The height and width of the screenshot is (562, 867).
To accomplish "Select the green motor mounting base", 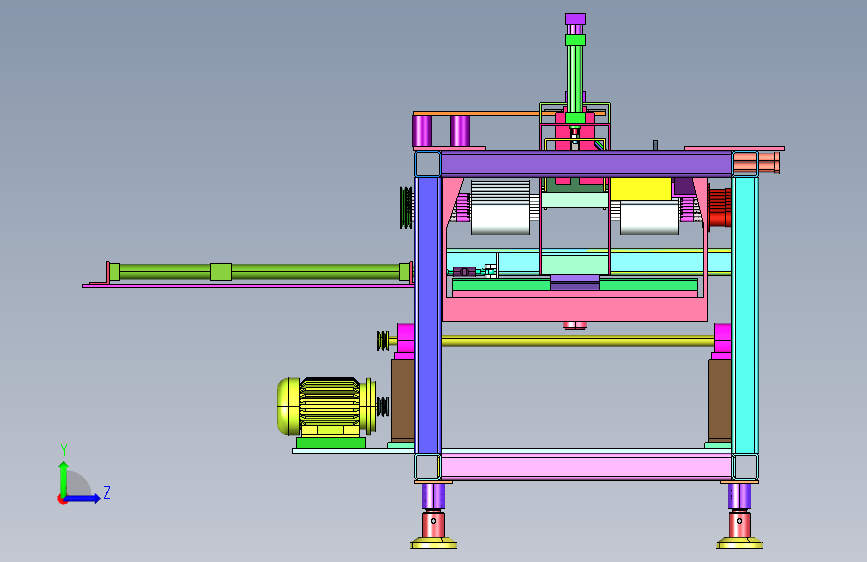I will click(331, 443).
